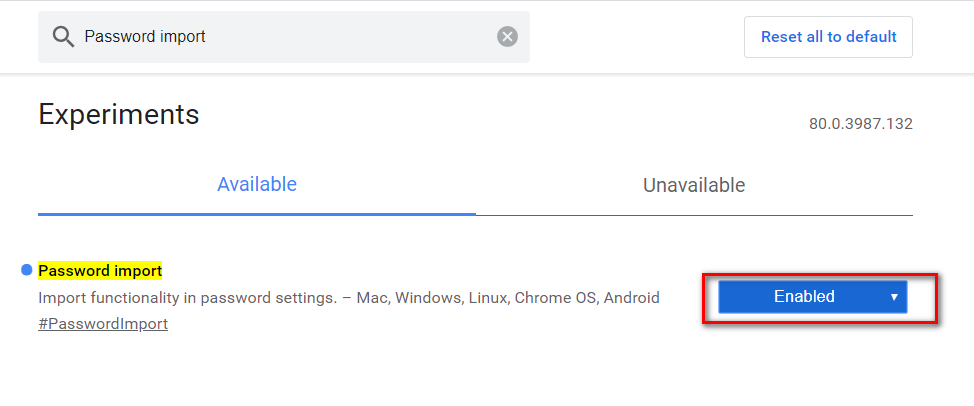Click the Experiments page heading
The height and width of the screenshot is (406, 974).
(119, 114)
